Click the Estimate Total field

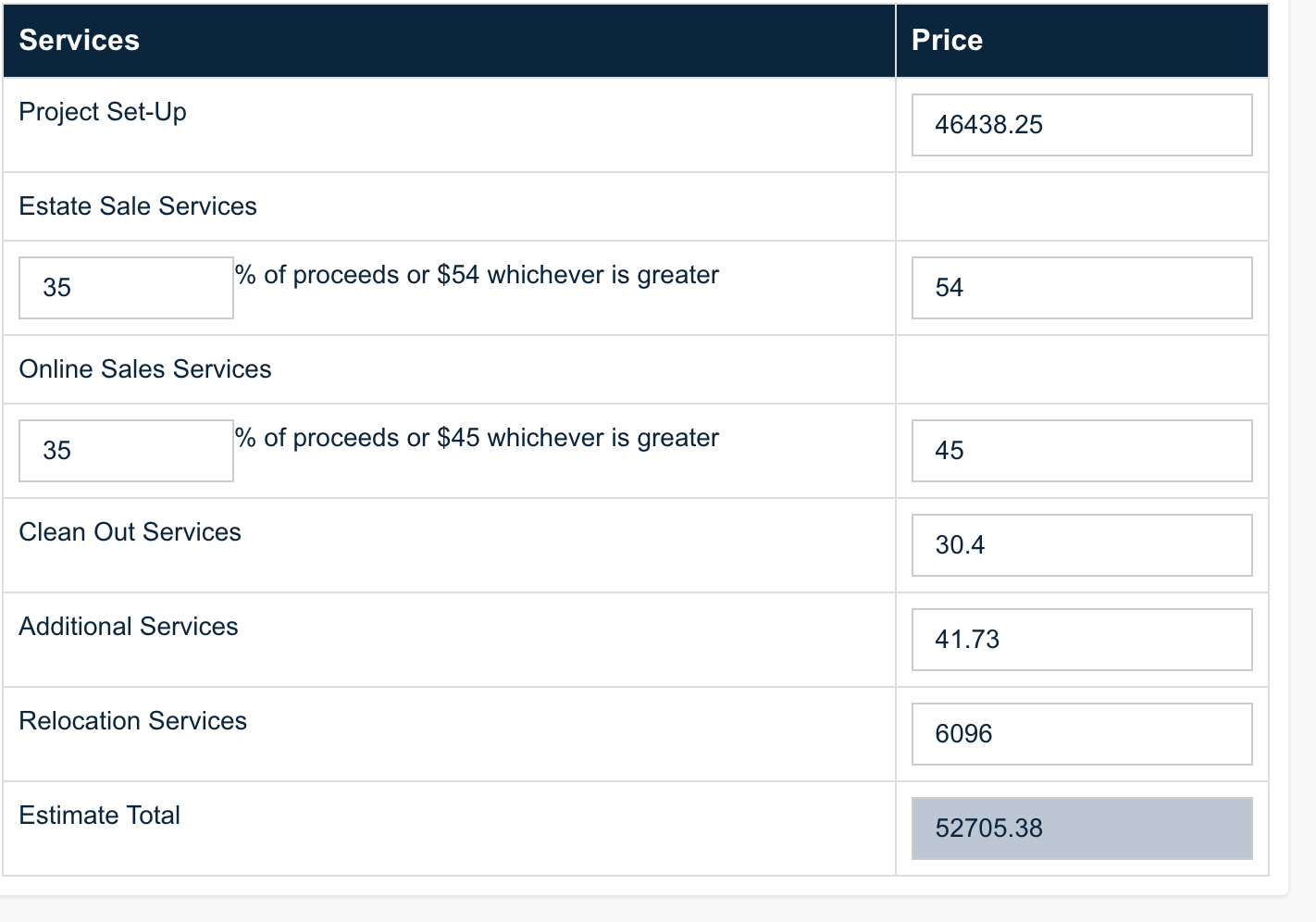(x=1081, y=829)
